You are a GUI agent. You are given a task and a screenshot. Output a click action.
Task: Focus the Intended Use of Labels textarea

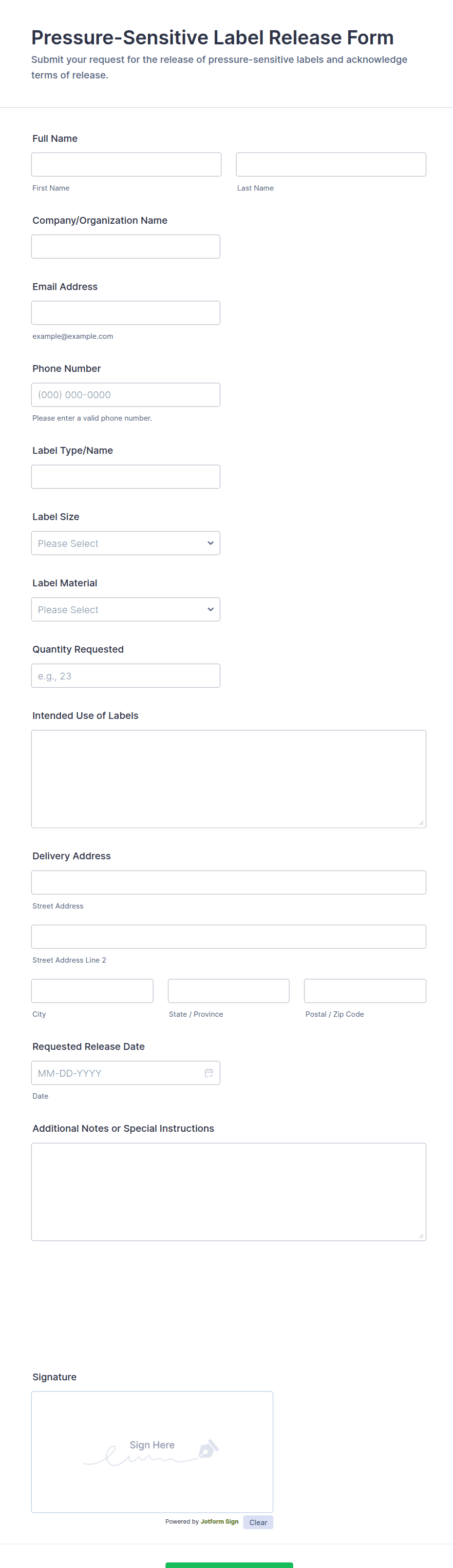pyautogui.click(x=228, y=778)
